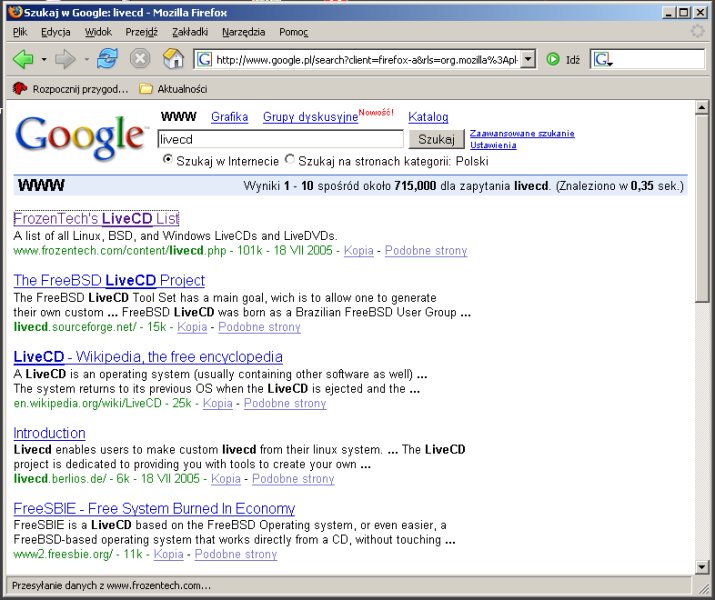Open the Aktualności bookmarks folder

point(173,88)
